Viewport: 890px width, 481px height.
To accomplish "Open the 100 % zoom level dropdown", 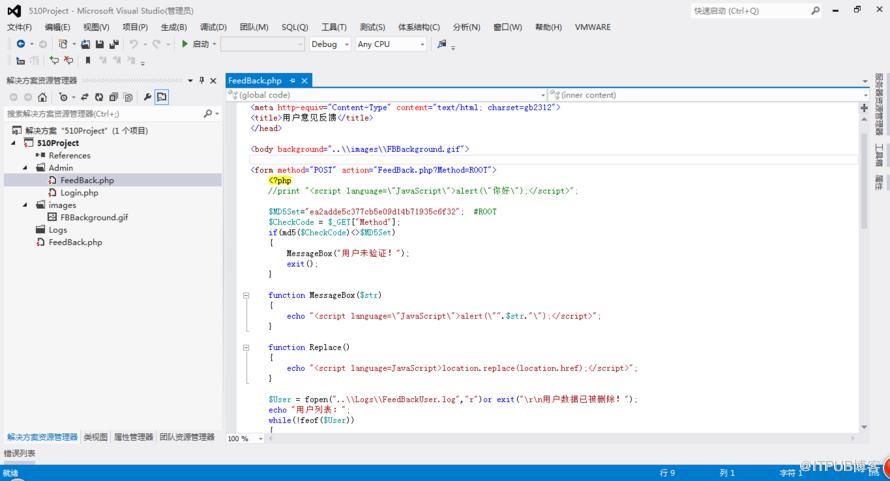I will (261, 438).
